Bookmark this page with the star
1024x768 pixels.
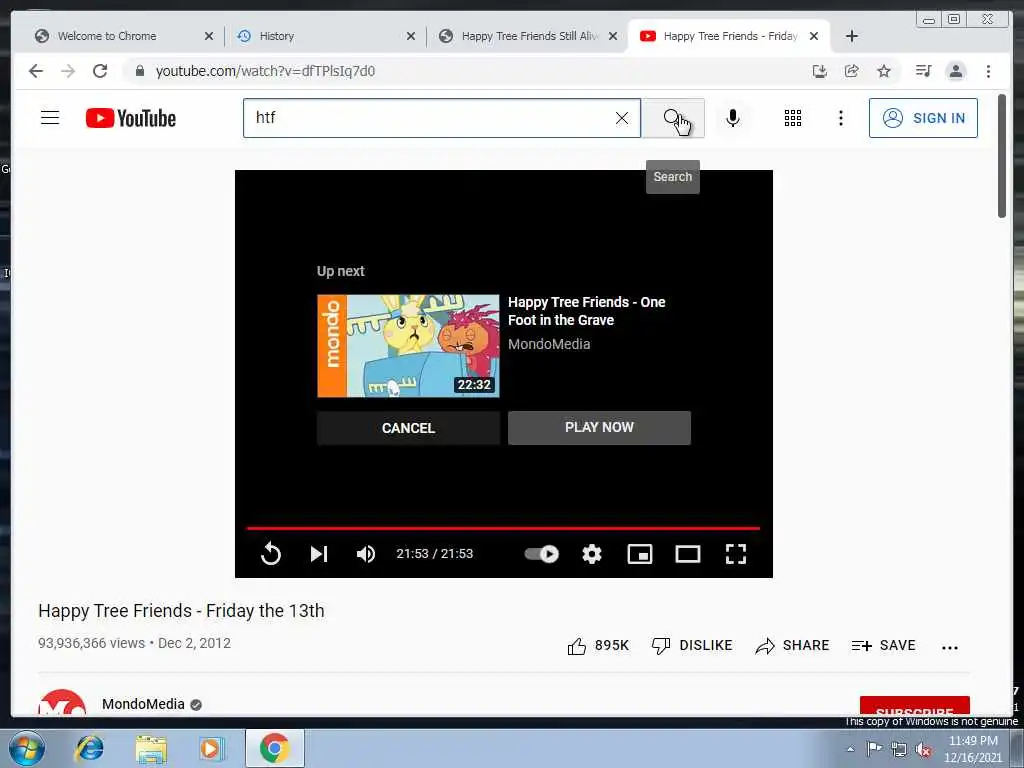884,71
